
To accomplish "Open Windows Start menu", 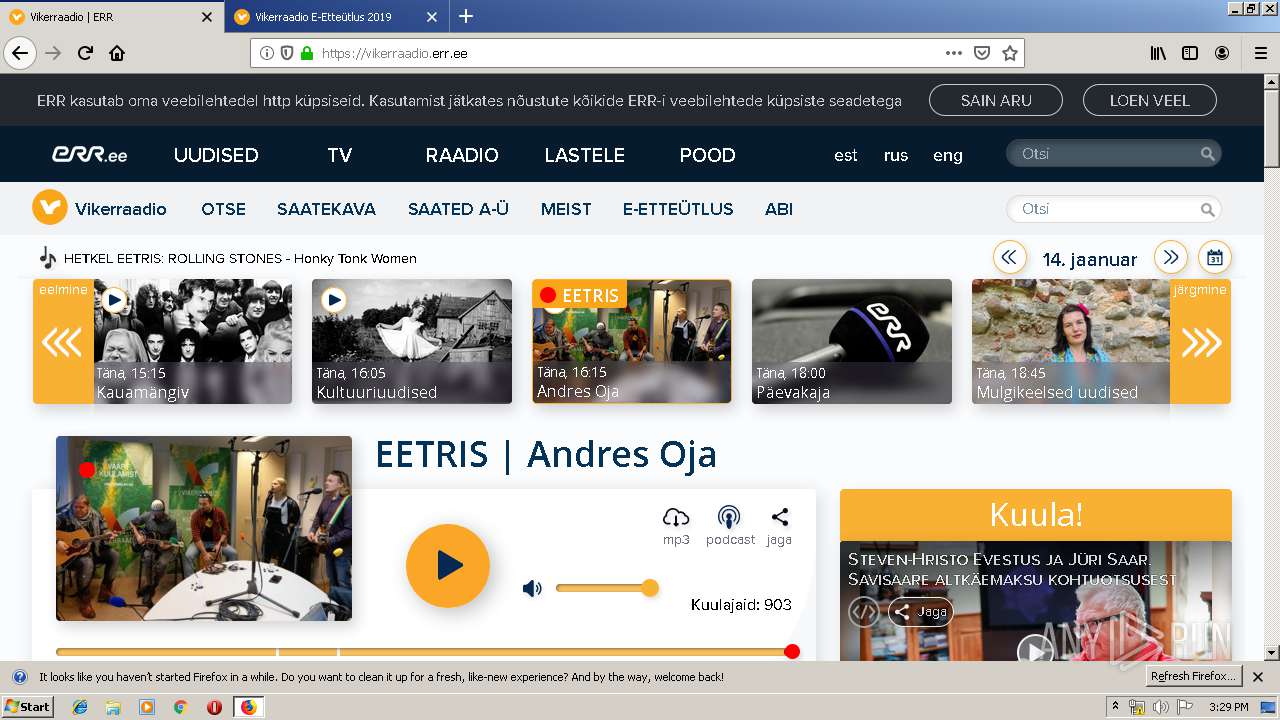I will tap(28, 706).
